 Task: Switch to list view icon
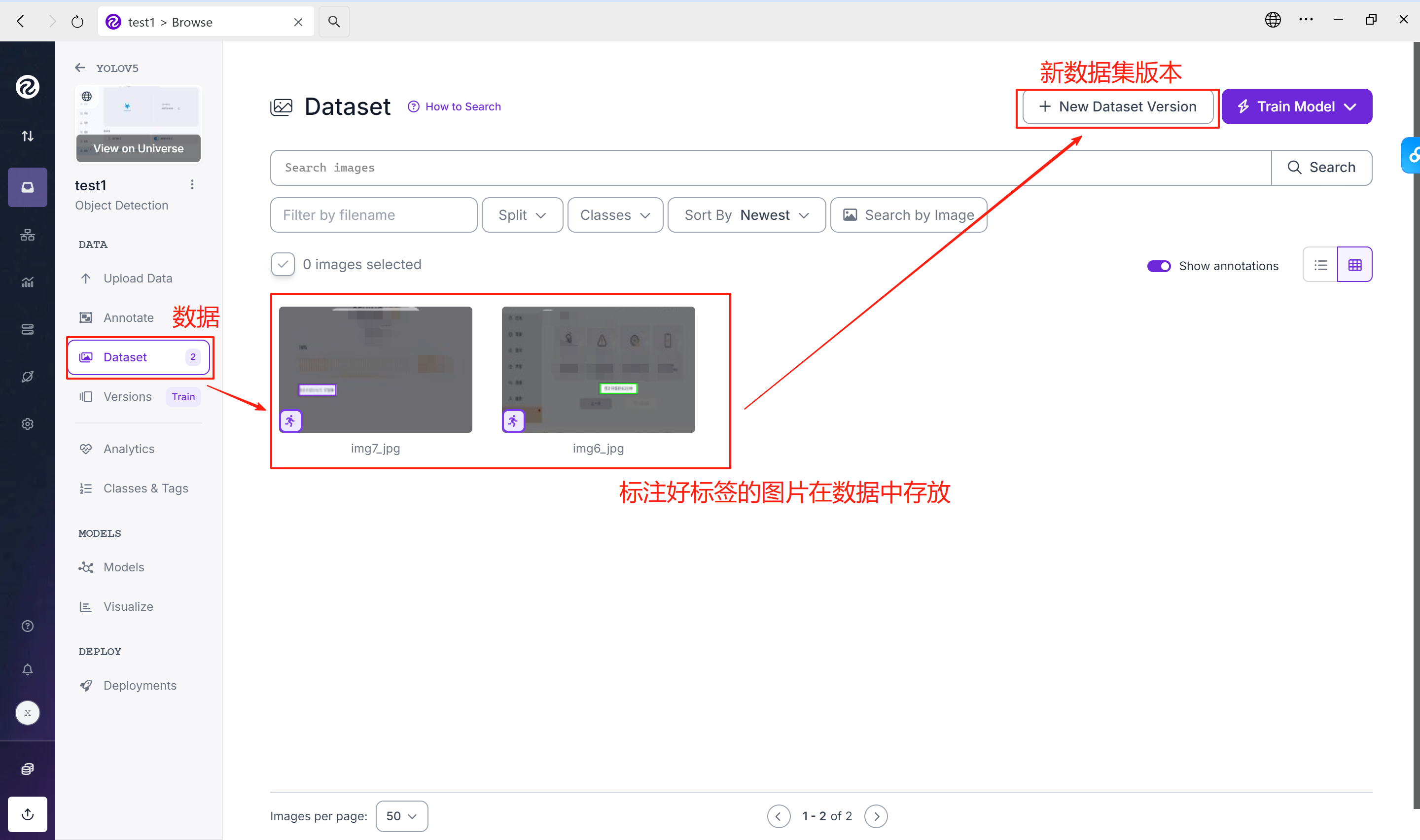click(x=1320, y=264)
